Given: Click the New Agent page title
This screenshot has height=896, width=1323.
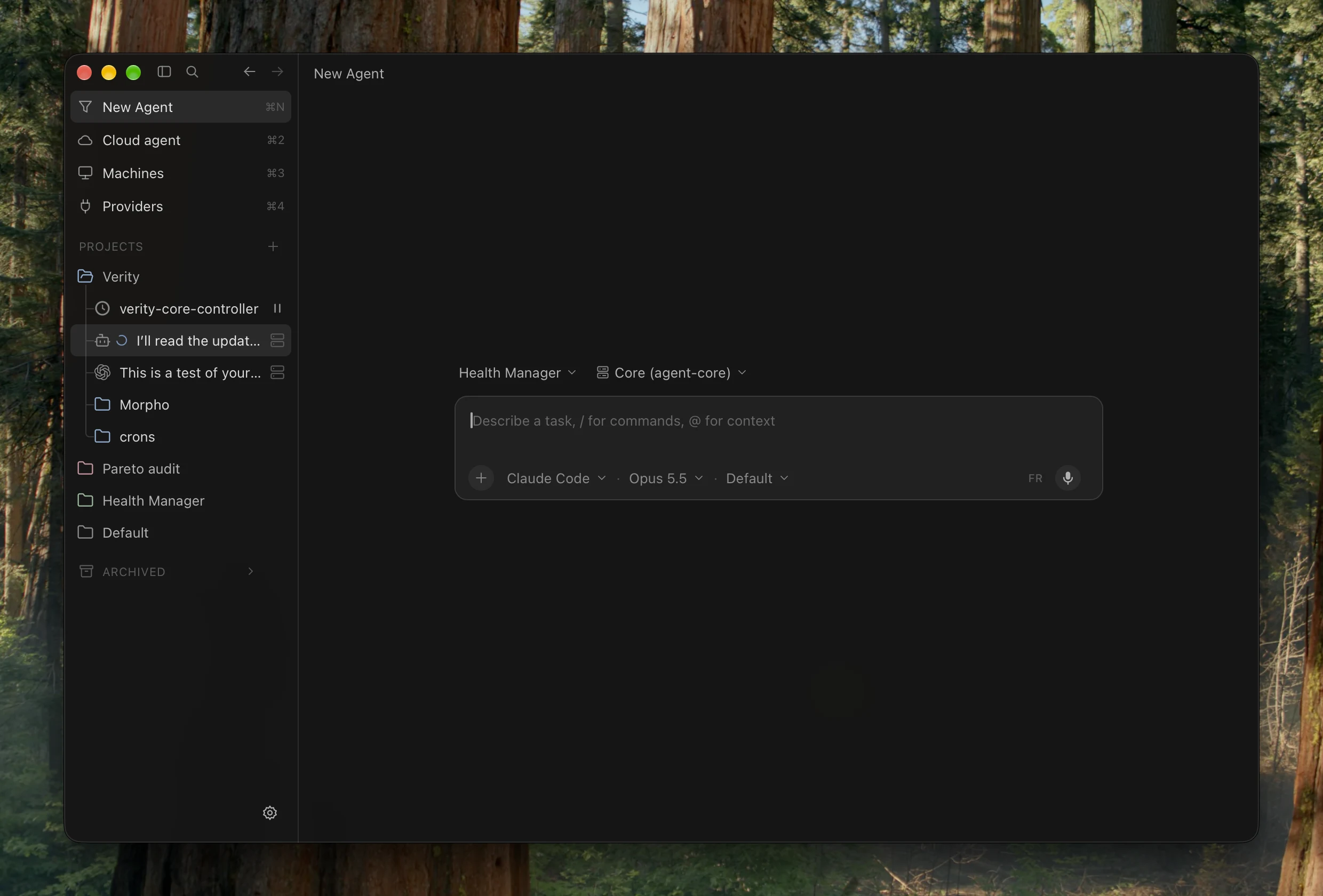Looking at the screenshot, I should coord(349,74).
